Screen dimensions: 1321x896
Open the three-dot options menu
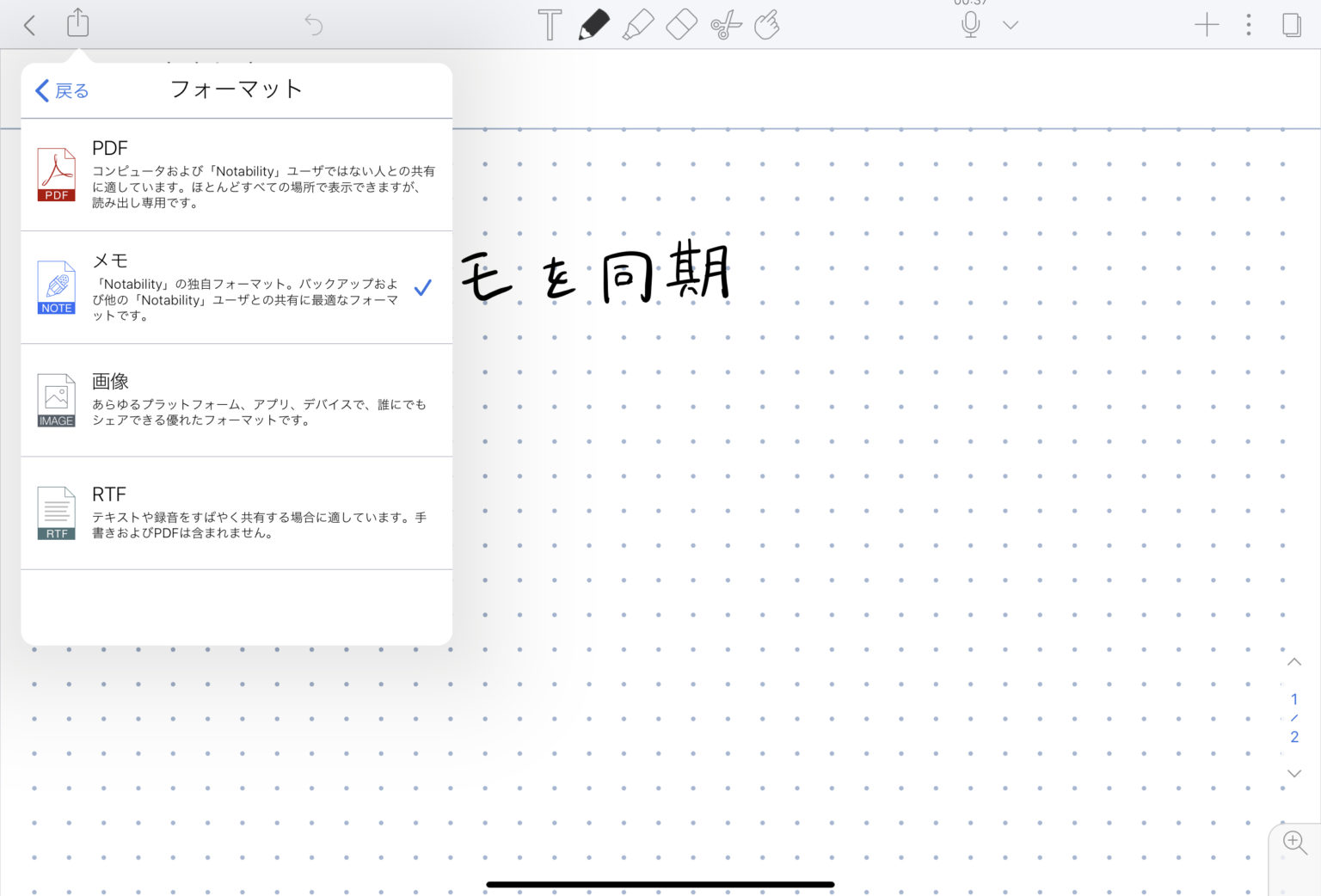tap(1248, 24)
